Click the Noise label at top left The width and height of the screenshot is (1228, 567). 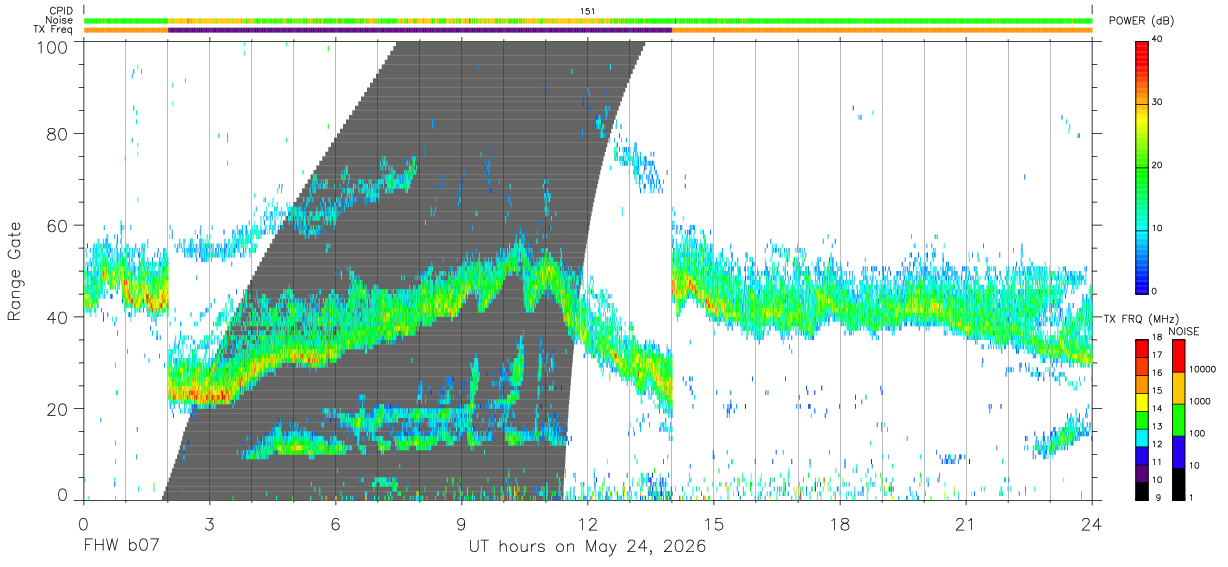coord(59,20)
